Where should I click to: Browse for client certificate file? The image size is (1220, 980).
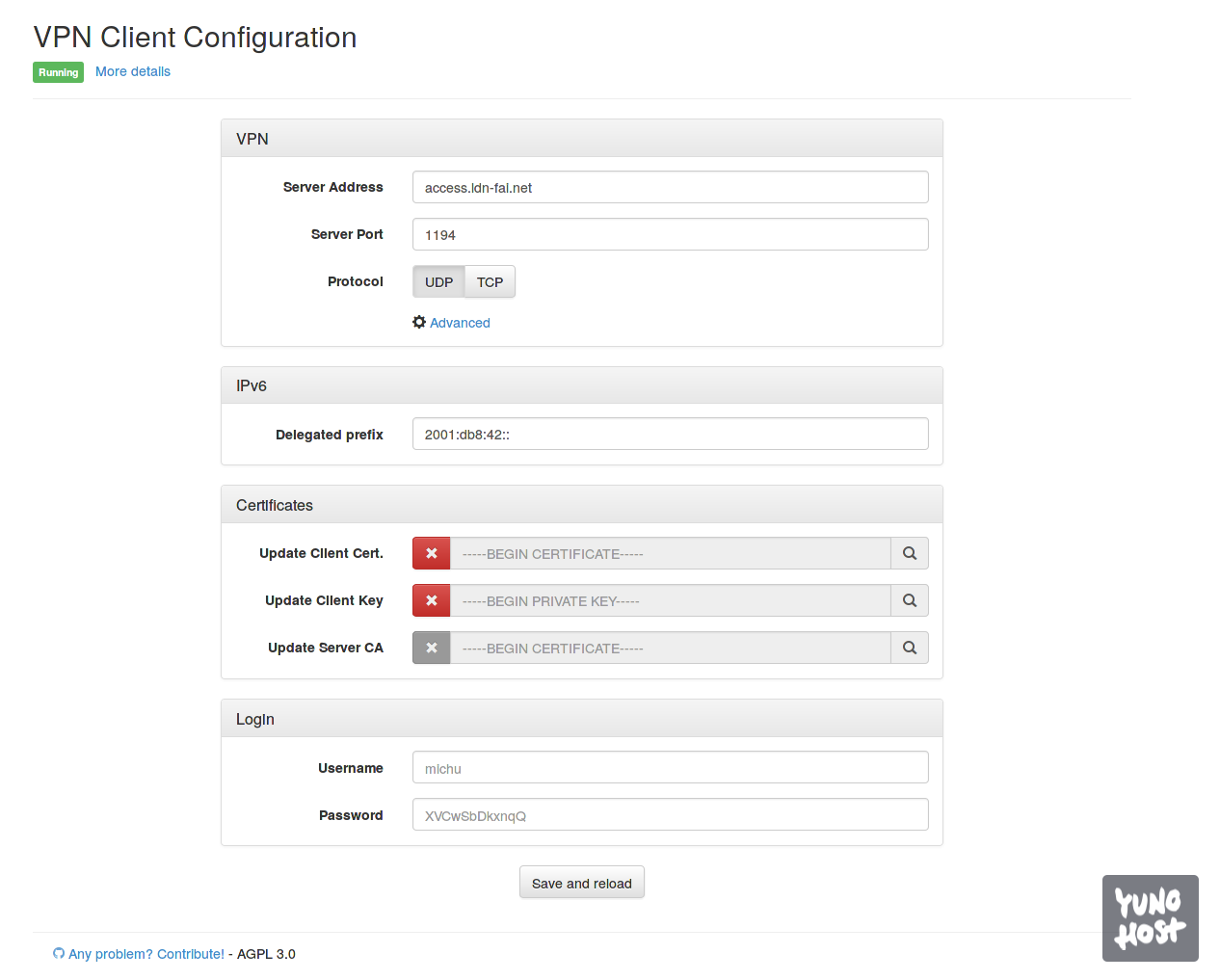909,553
